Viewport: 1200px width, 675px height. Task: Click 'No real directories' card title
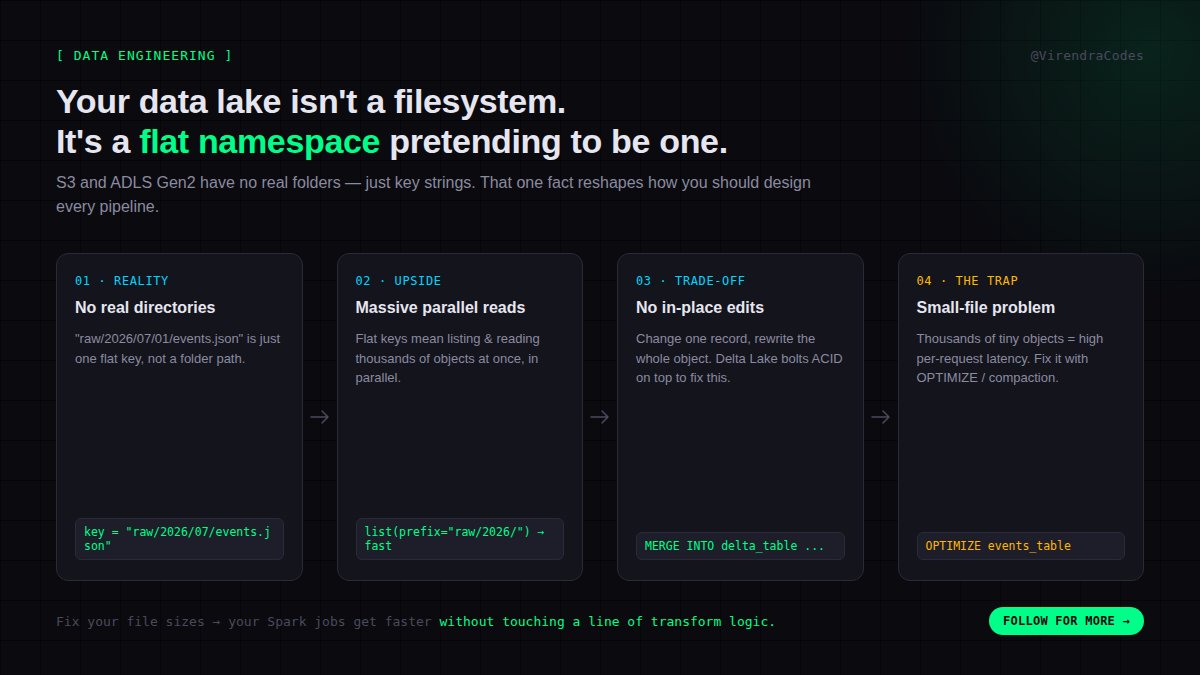click(x=145, y=307)
